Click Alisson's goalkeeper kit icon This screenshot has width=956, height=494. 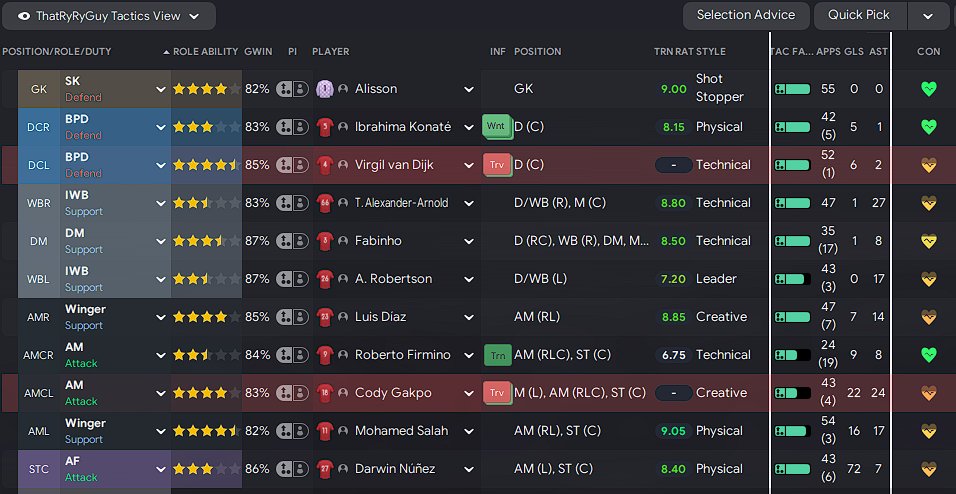click(x=324, y=89)
